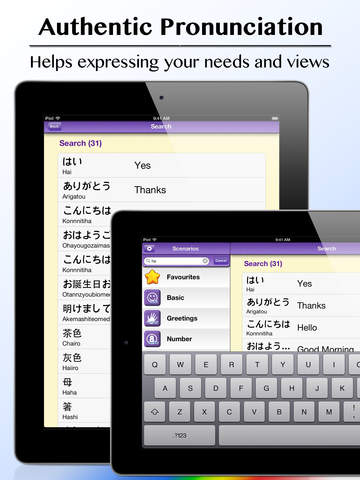Tap 'Chairo' entry on rear iPad
This screenshot has height=480, width=360.
[x=85, y=337]
